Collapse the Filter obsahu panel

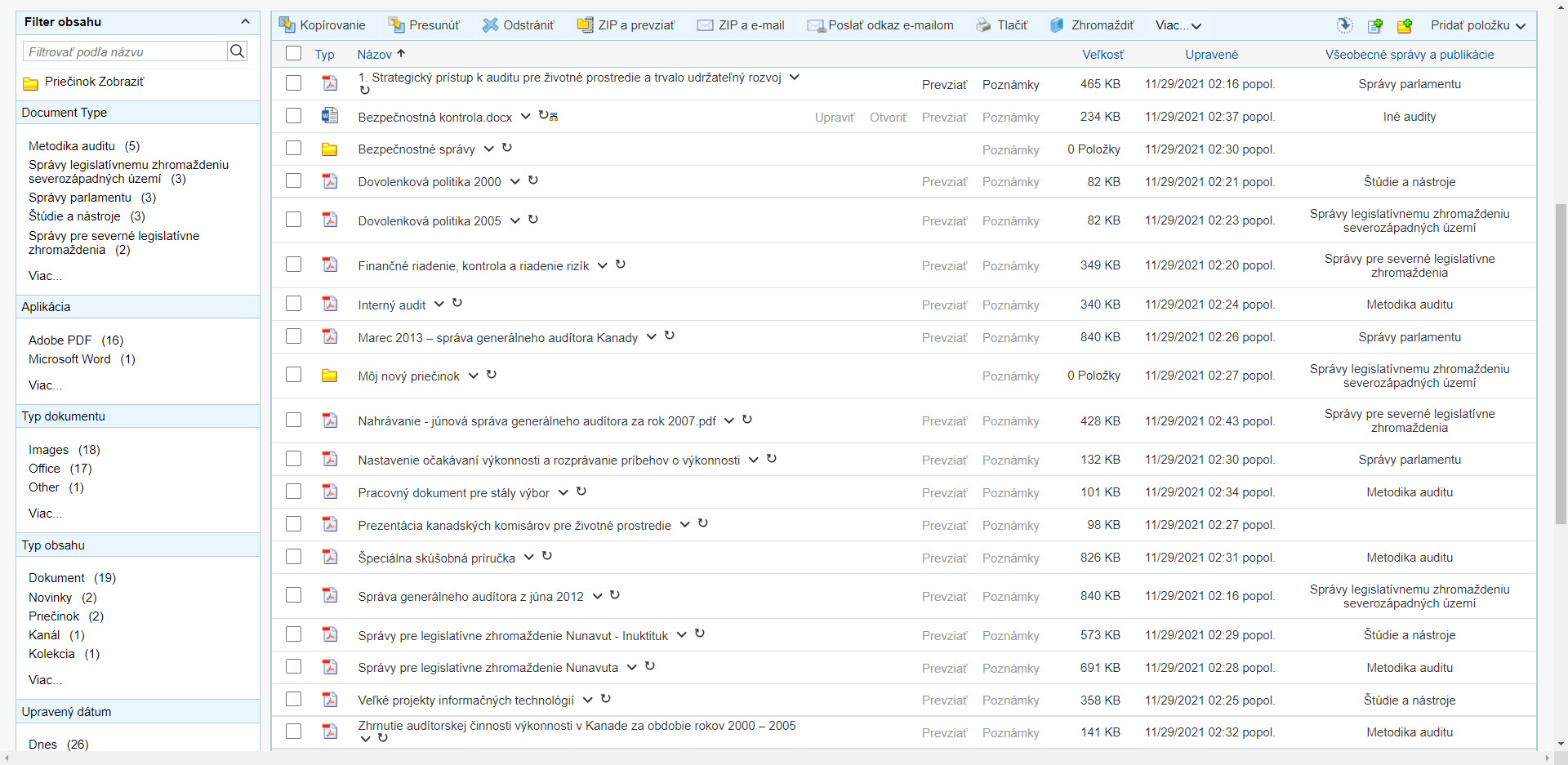pos(245,22)
